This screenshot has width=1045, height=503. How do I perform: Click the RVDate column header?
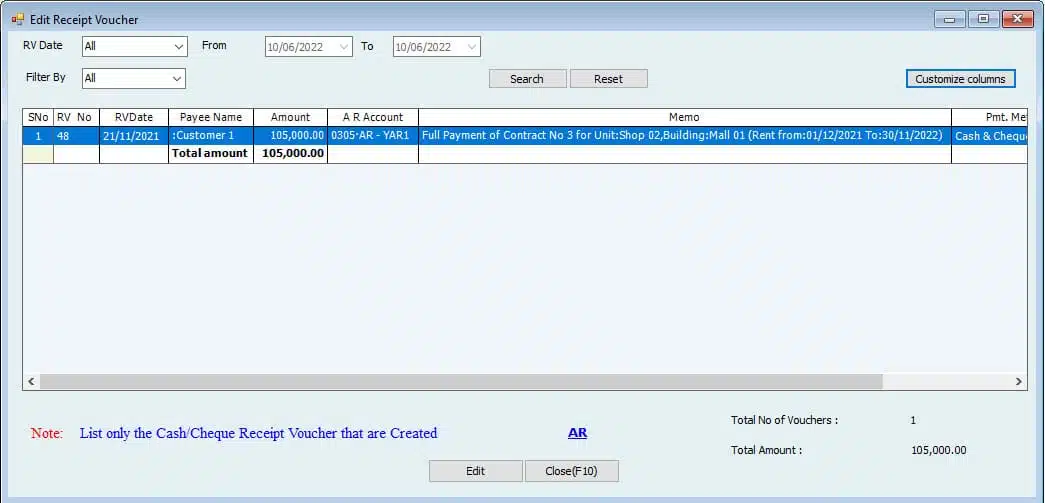point(134,117)
